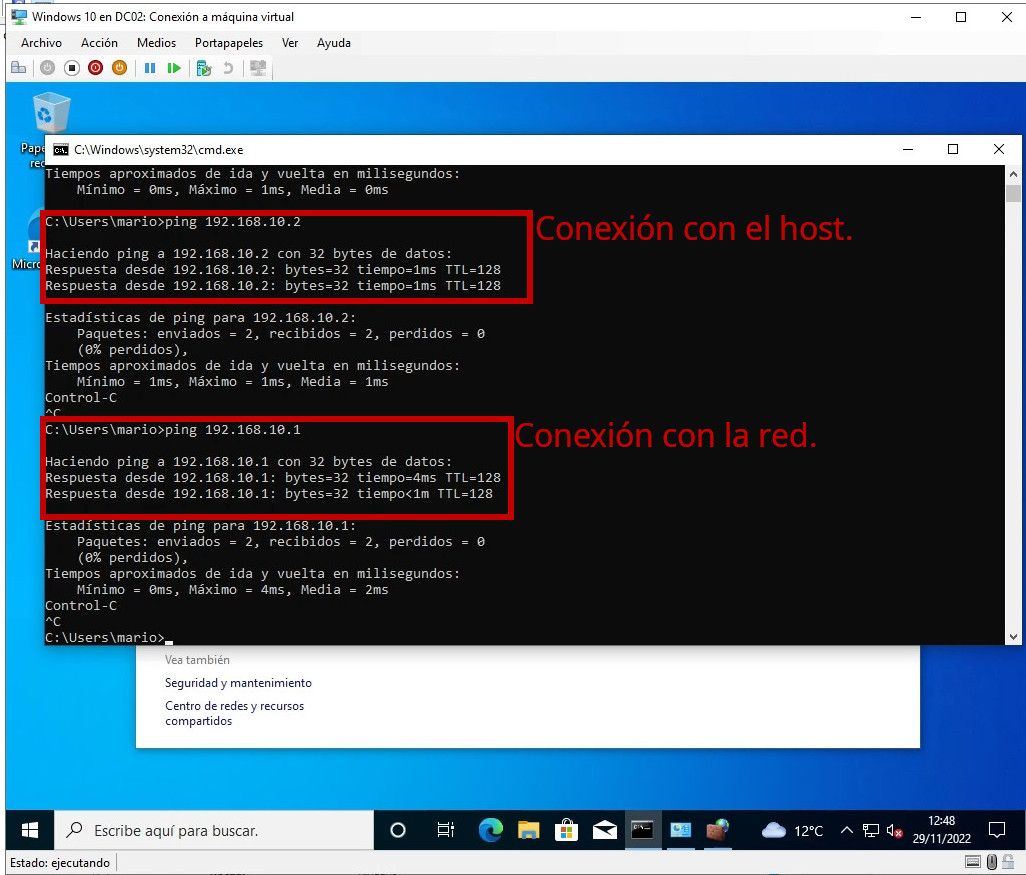Launch Microsoft Store from the taskbar

[x=566, y=830]
